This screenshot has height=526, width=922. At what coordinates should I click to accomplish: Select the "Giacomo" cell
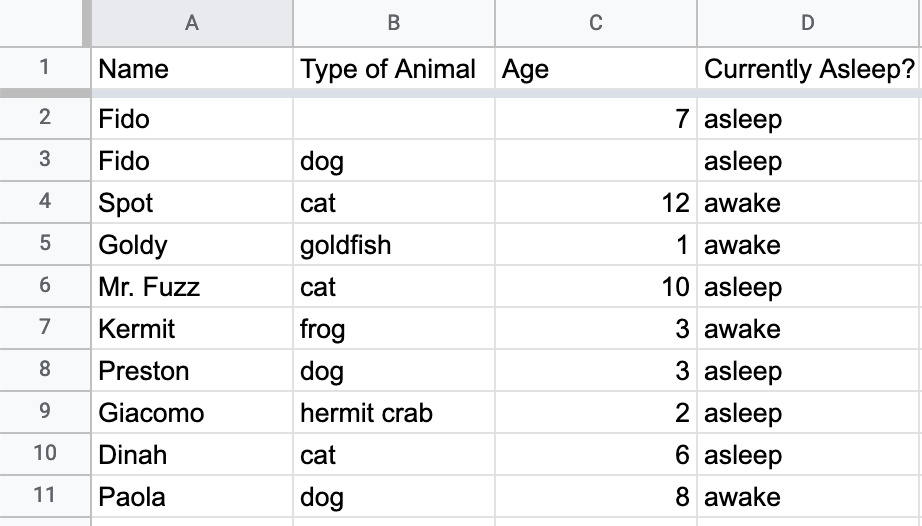(x=192, y=413)
